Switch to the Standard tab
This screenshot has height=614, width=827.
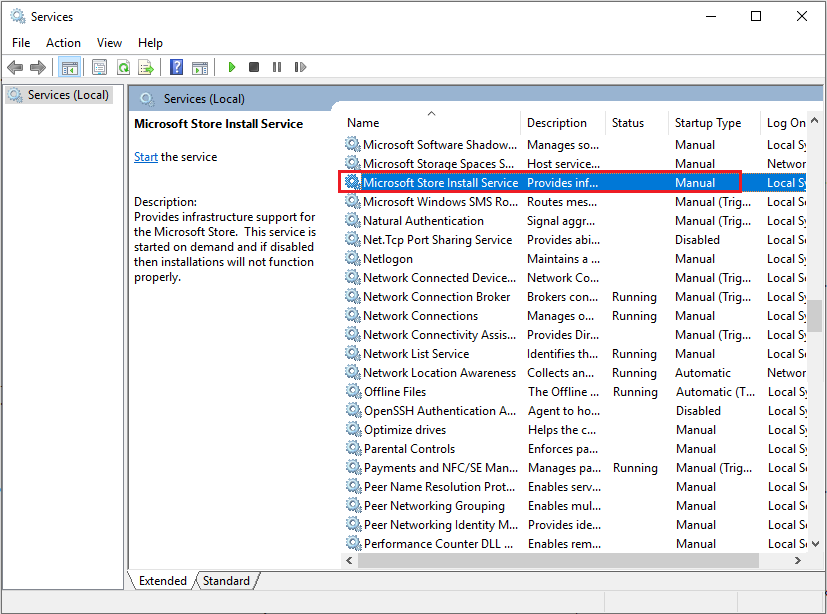[x=226, y=581]
